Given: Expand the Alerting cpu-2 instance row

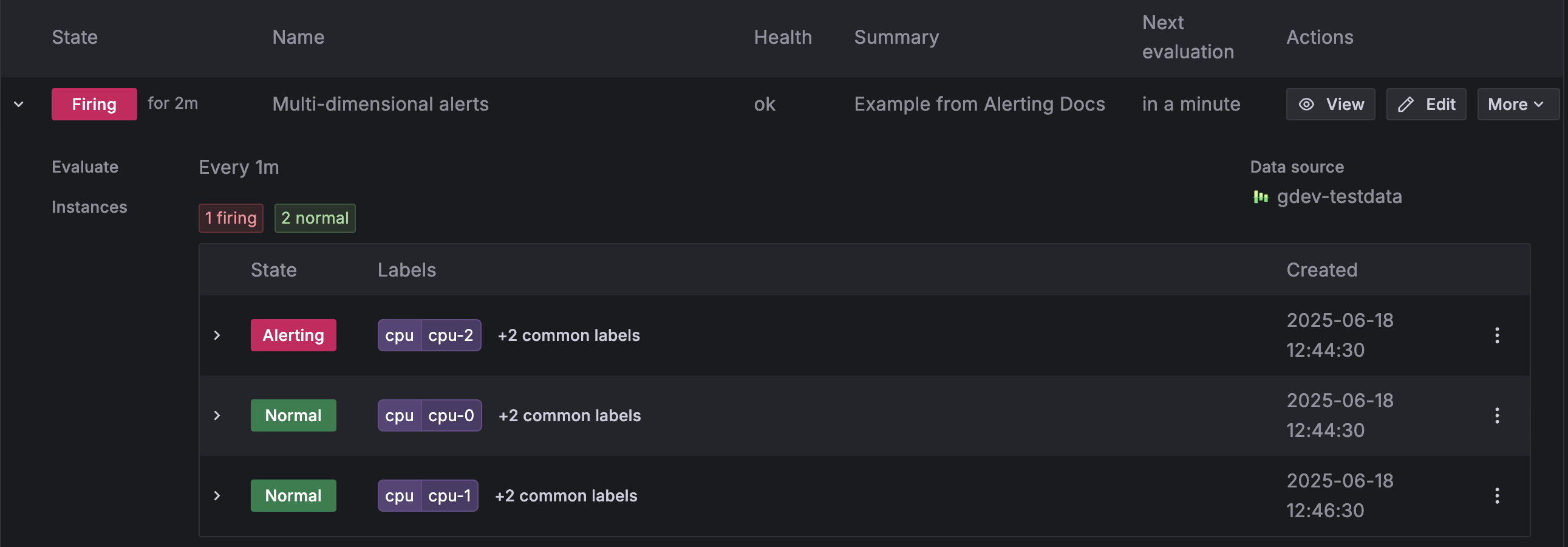Looking at the screenshot, I should pyautogui.click(x=217, y=335).
